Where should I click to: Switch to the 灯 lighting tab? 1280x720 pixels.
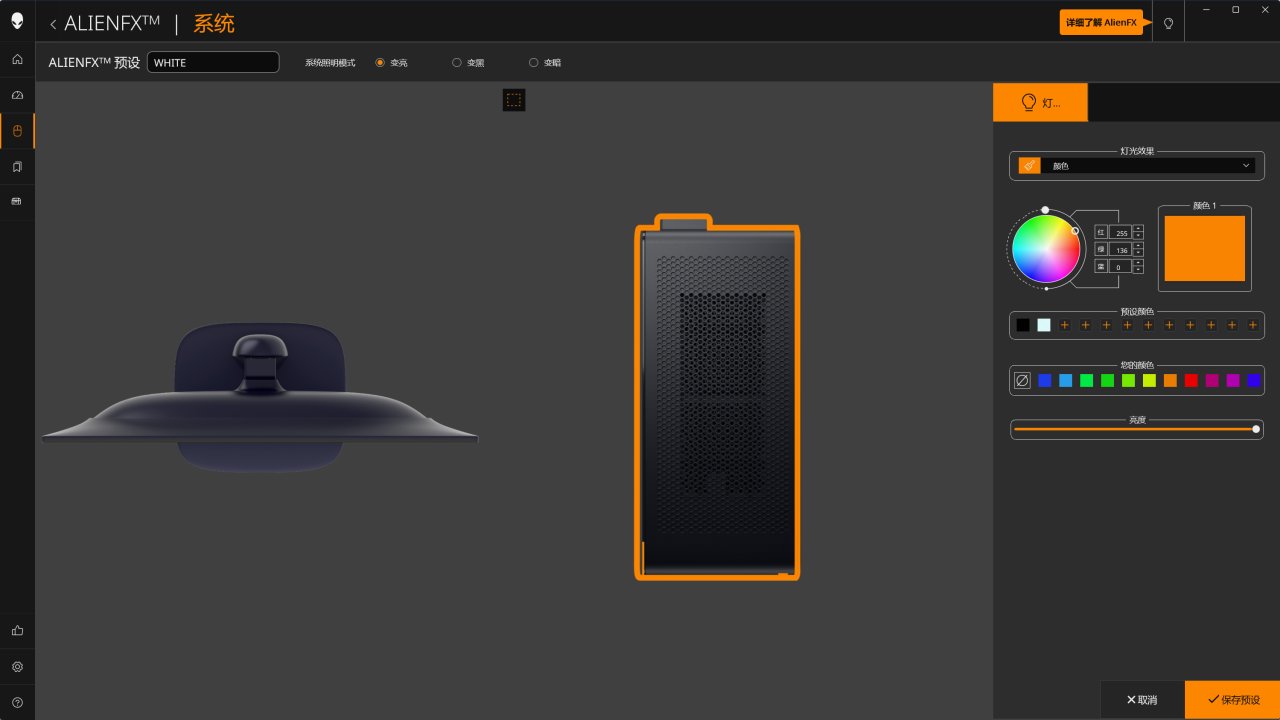tap(1040, 102)
